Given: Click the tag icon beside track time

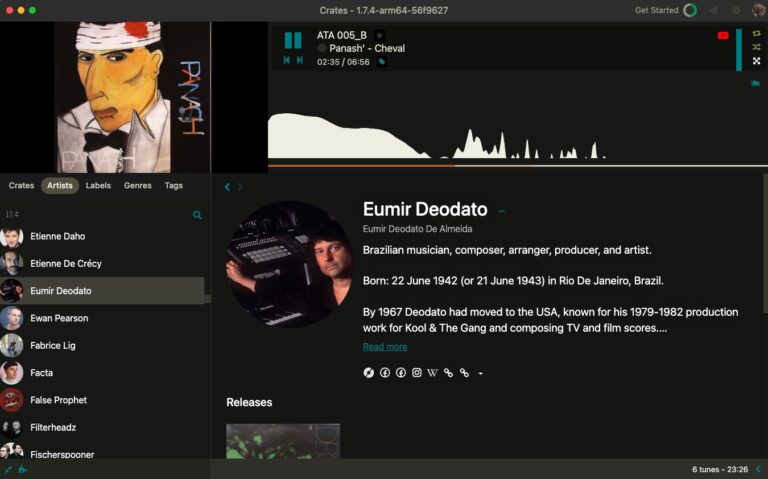Looking at the screenshot, I should pyautogui.click(x=381, y=62).
